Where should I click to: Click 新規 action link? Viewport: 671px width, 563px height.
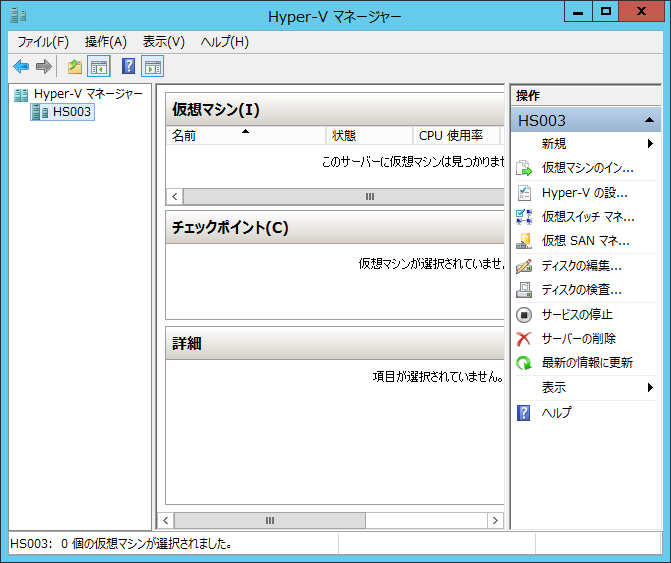554,144
